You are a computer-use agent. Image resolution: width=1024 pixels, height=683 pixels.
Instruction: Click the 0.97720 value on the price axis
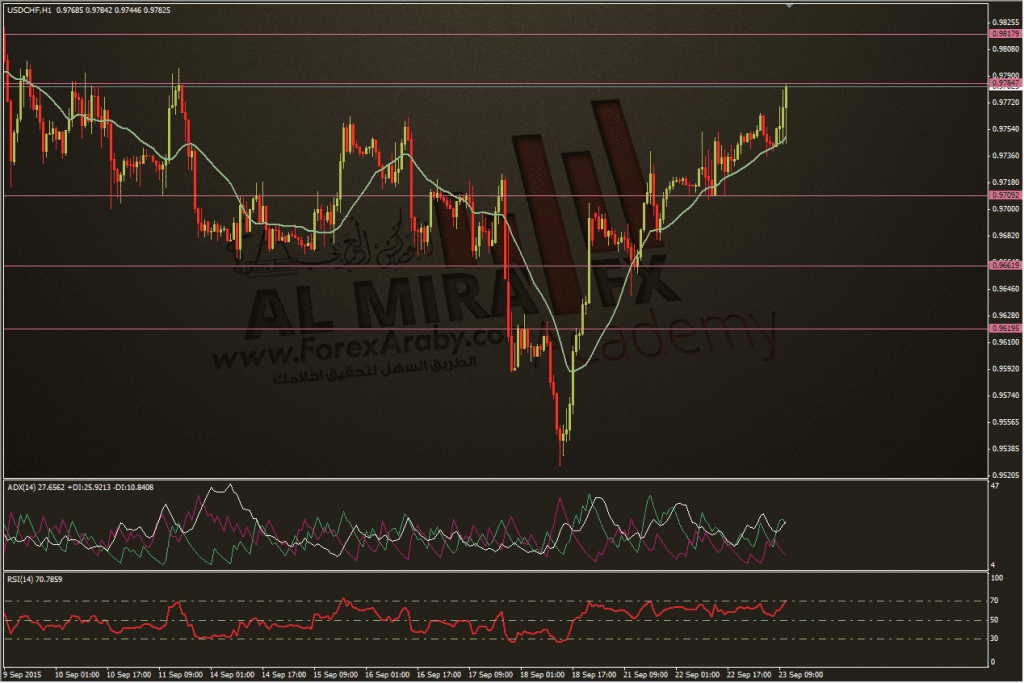(x=1006, y=103)
